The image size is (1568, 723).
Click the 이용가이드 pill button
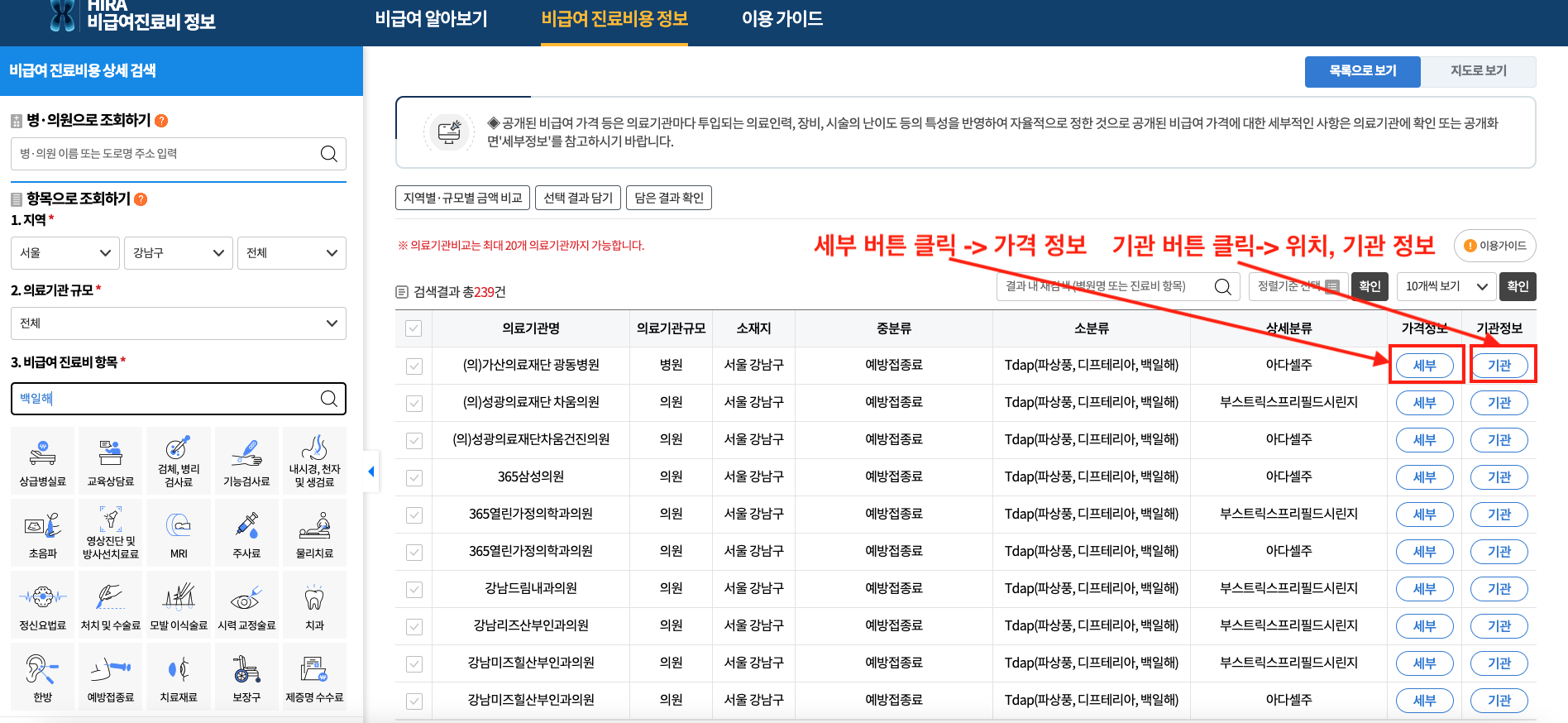[x=1495, y=246]
